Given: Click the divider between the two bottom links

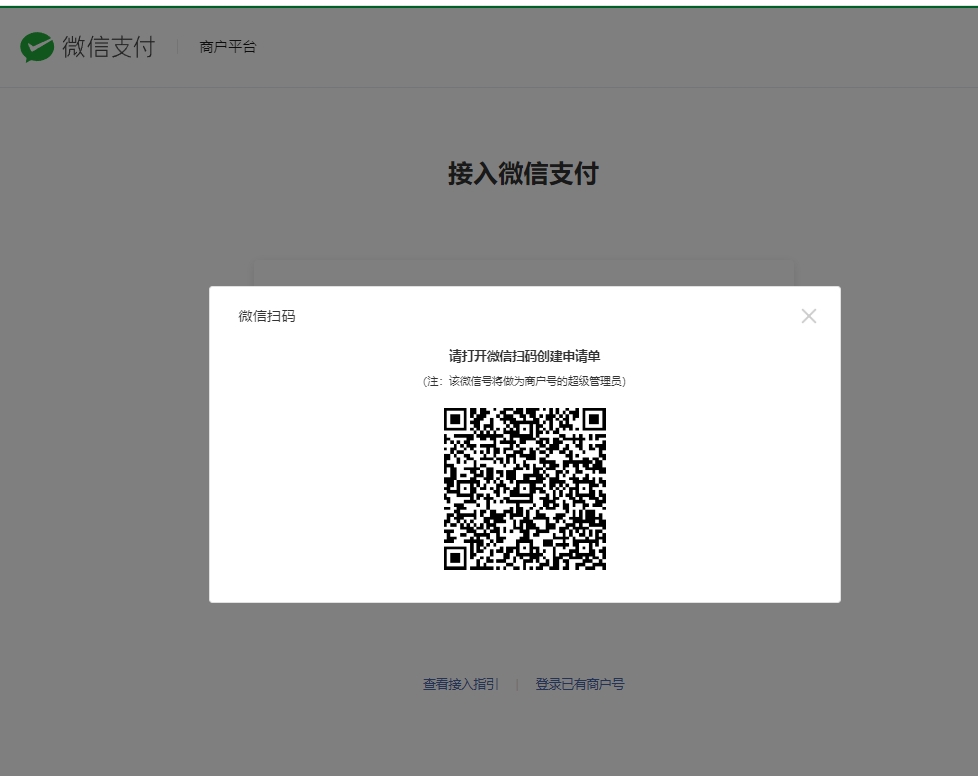Looking at the screenshot, I should point(517,685).
